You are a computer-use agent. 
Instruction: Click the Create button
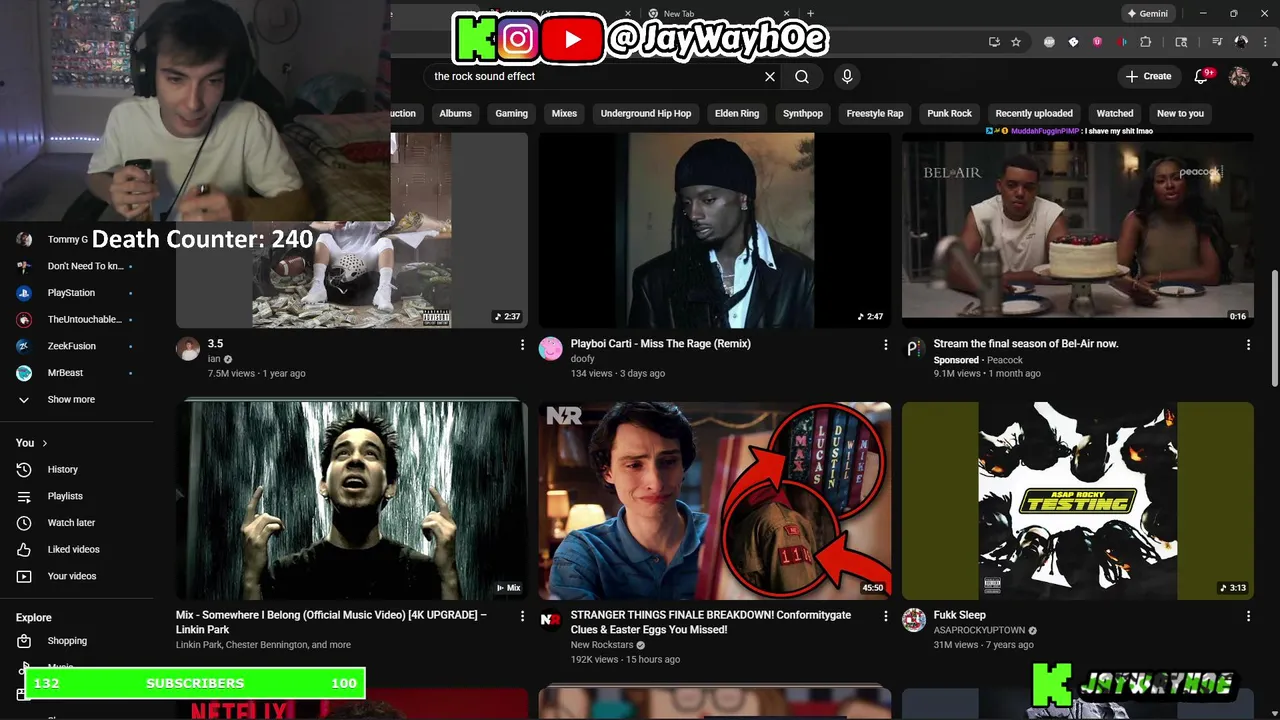click(1148, 76)
